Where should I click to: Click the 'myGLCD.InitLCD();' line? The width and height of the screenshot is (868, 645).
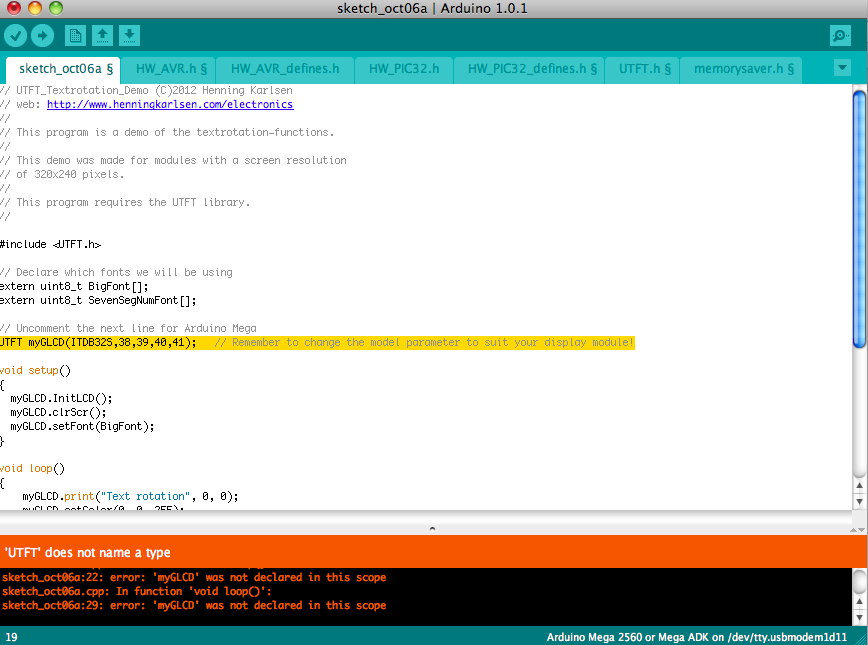tap(61, 399)
